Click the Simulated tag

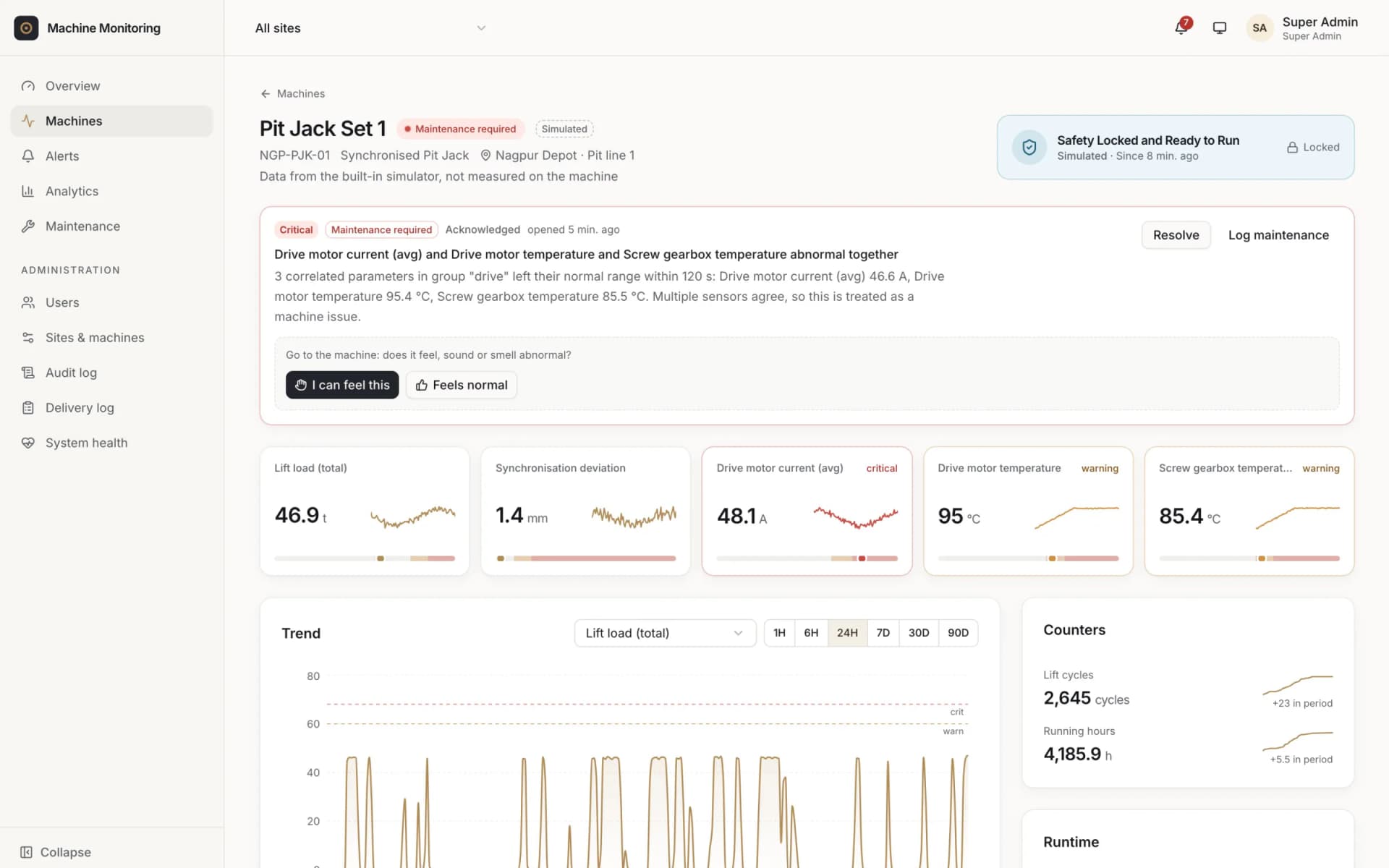564,129
